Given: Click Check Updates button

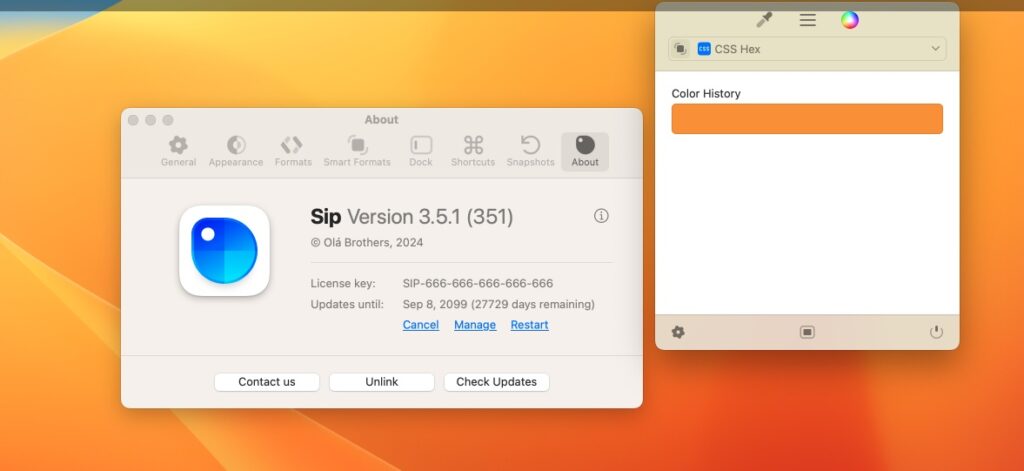Looking at the screenshot, I should 496,382.
